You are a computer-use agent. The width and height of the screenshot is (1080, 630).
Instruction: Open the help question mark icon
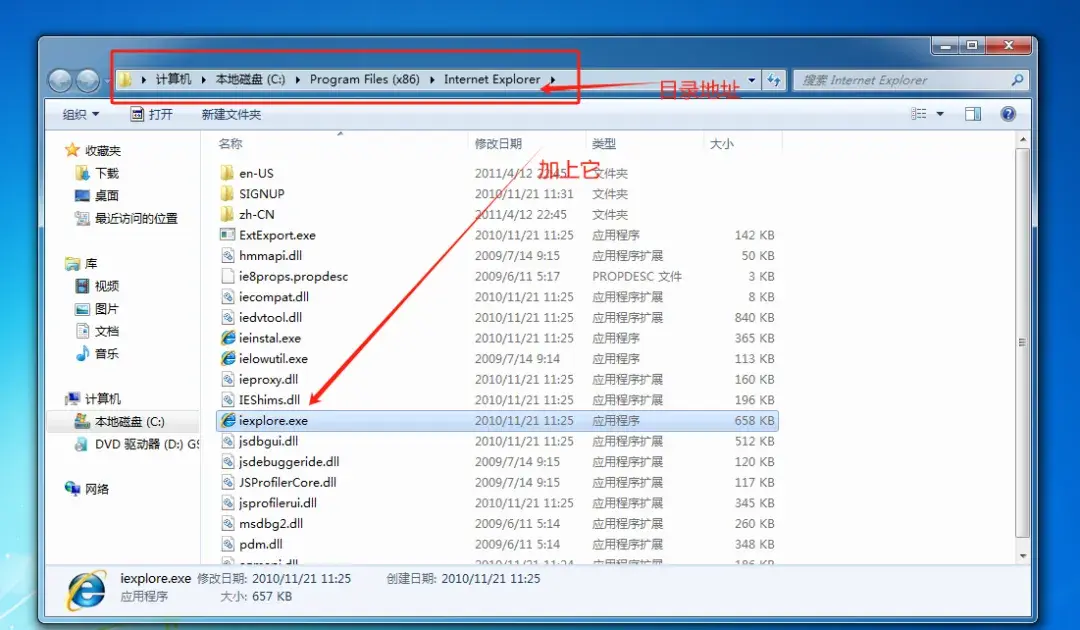click(1008, 115)
